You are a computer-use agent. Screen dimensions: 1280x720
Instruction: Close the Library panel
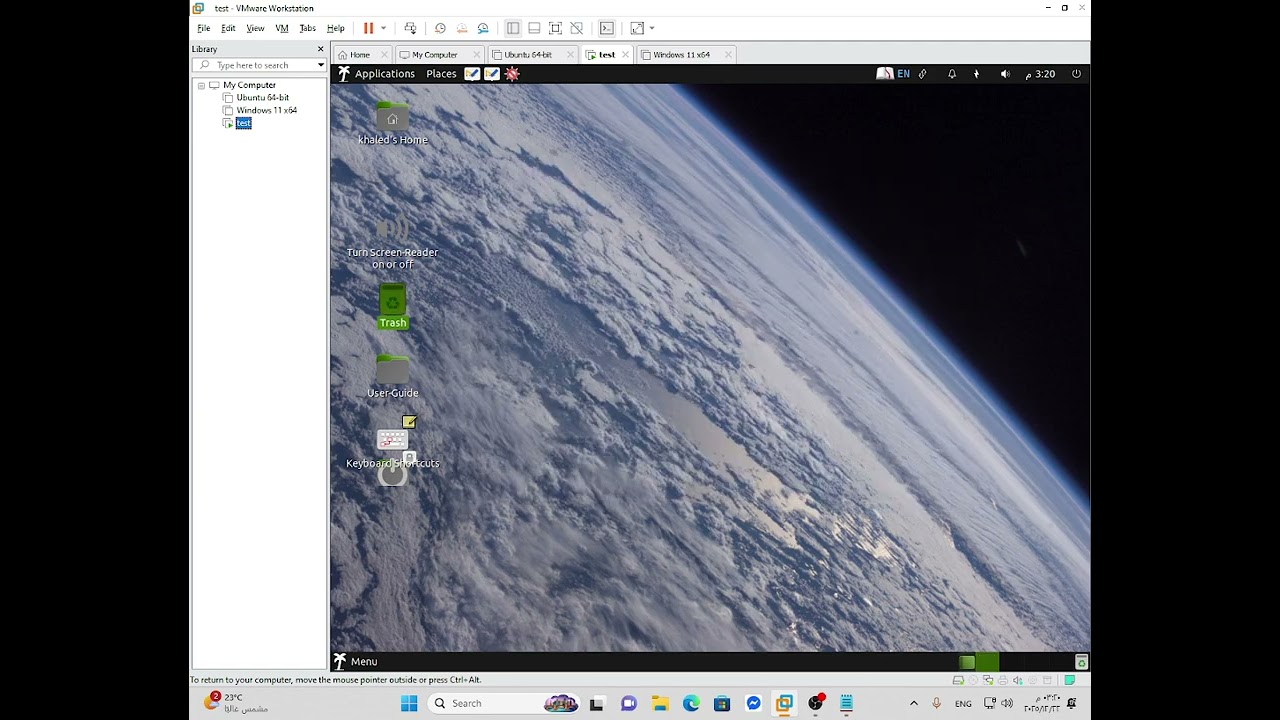[x=320, y=49]
